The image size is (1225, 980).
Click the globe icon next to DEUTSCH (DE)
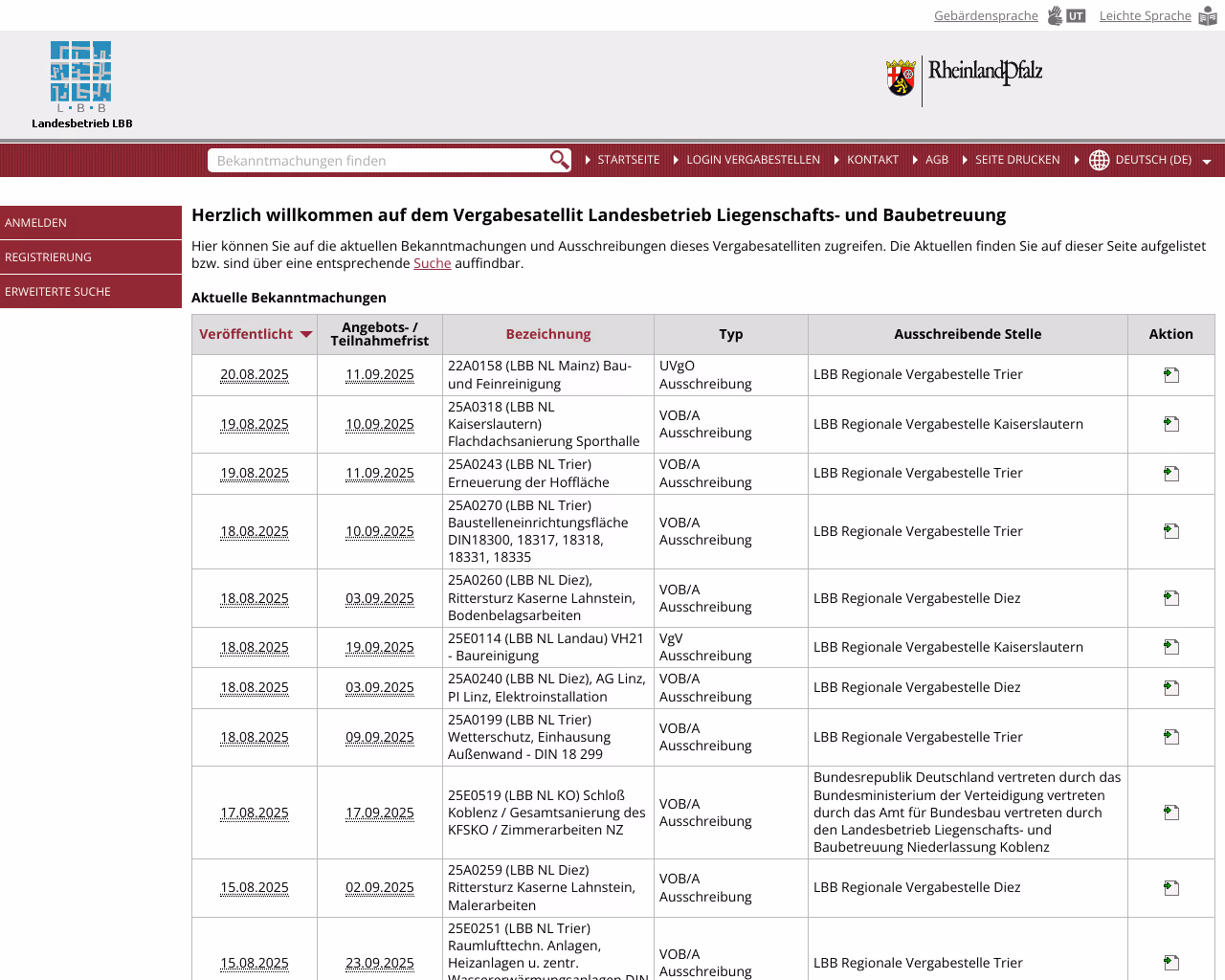coord(1098,160)
